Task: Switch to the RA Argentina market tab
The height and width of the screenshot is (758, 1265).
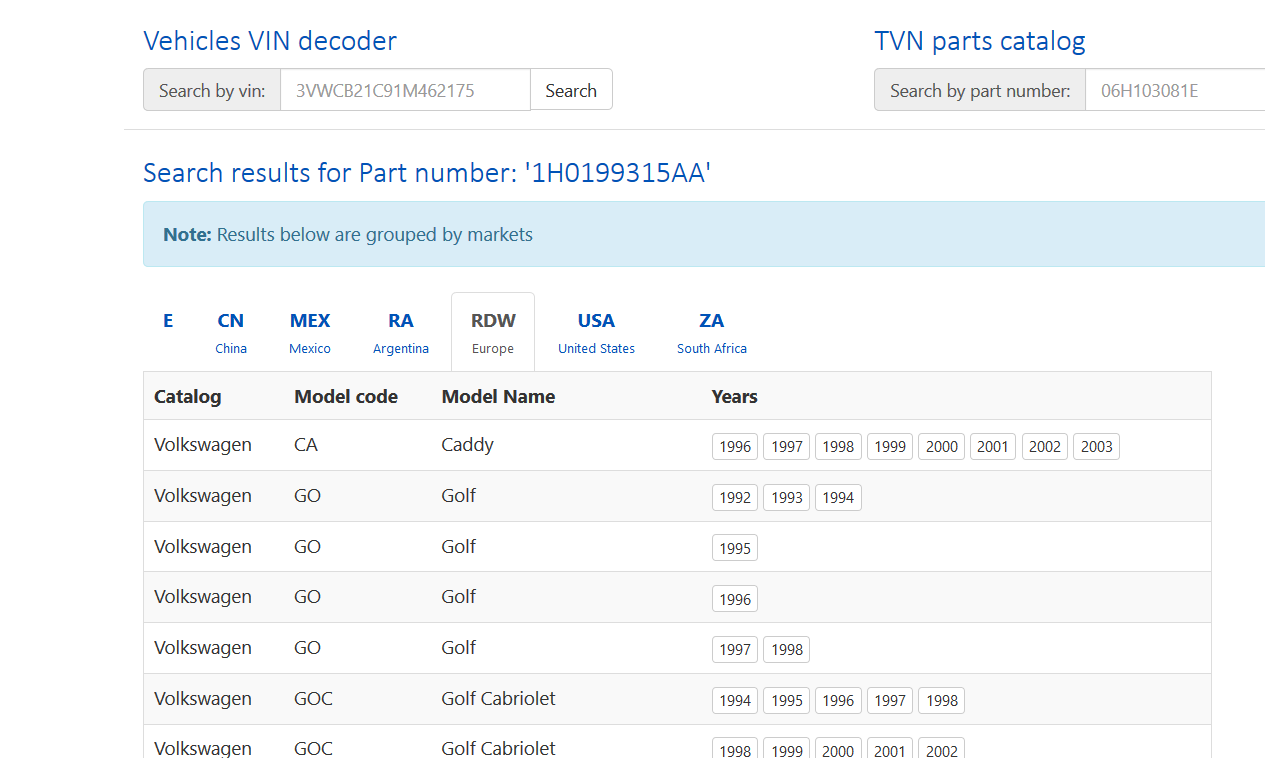Action: (x=401, y=332)
